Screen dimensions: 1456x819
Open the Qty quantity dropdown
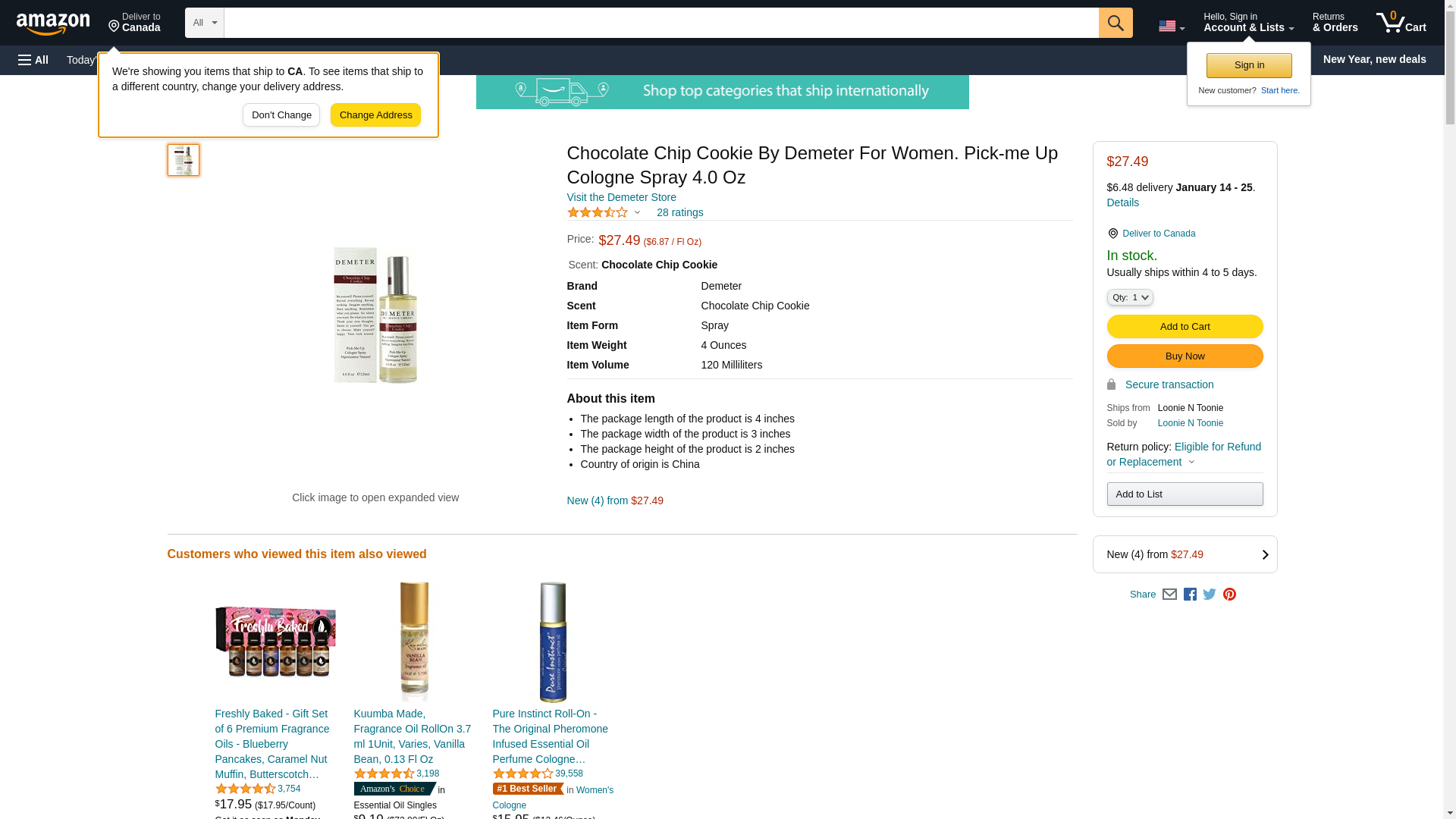pos(1129,297)
